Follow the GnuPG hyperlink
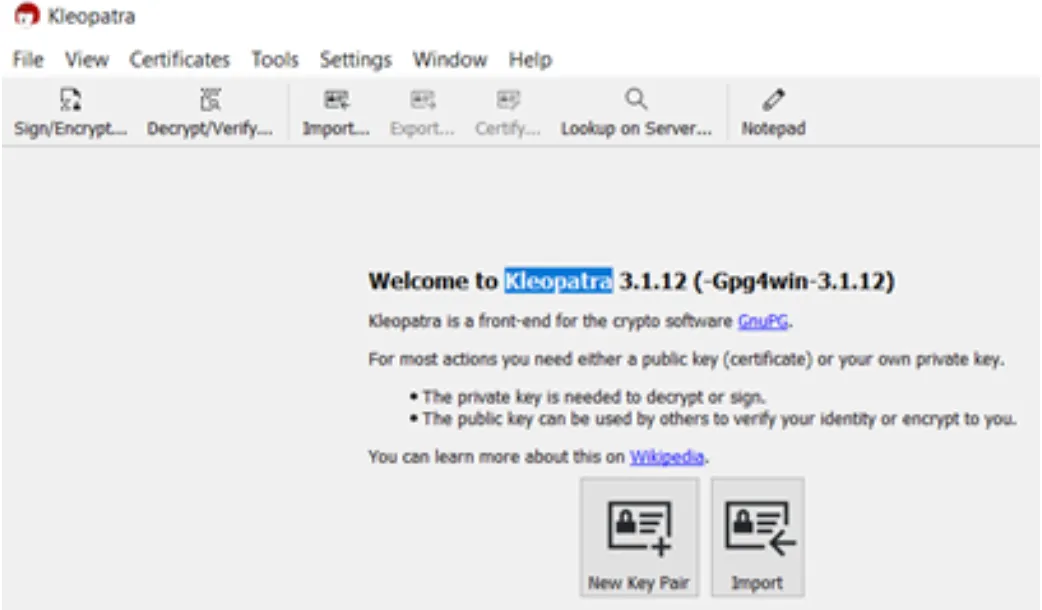 [x=763, y=322]
